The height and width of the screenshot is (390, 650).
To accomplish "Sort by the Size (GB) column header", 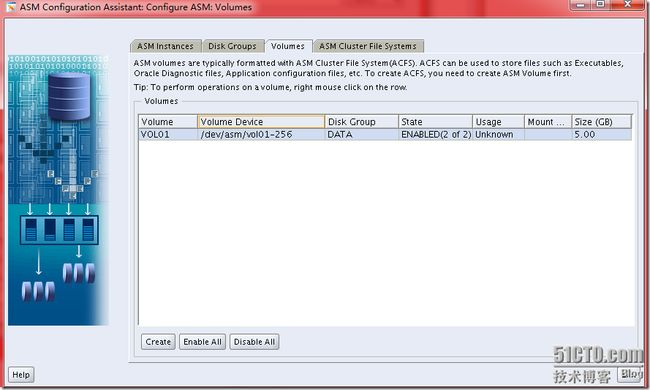I will [601, 122].
